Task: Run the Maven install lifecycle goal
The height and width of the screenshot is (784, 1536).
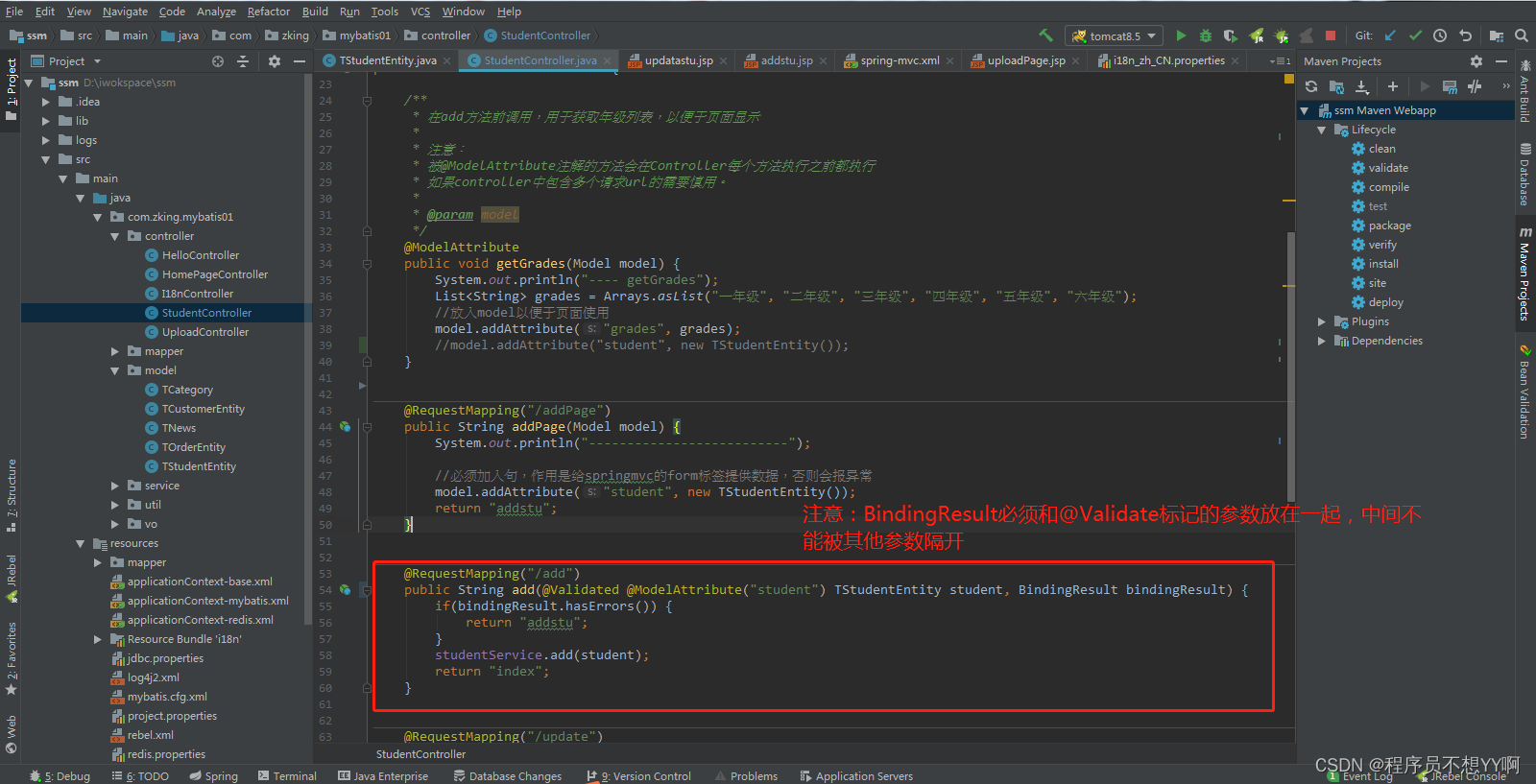Action: pos(1383,264)
